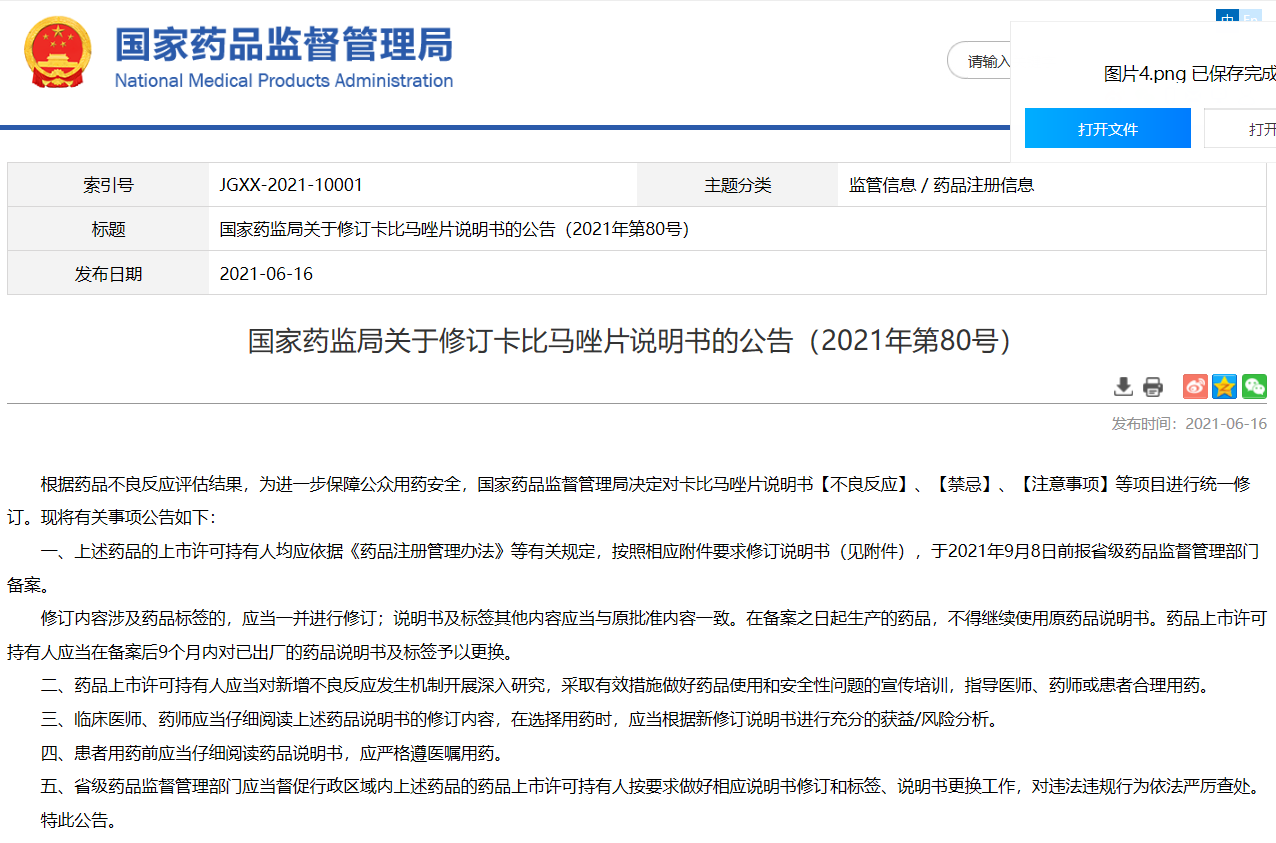This screenshot has height=843, width=1276.
Task: Print the page via the printer icon
Action: coord(1153,387)
